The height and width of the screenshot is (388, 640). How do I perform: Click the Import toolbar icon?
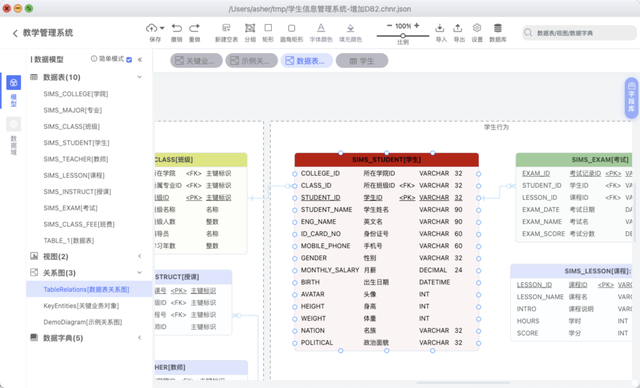click(440, 28)
